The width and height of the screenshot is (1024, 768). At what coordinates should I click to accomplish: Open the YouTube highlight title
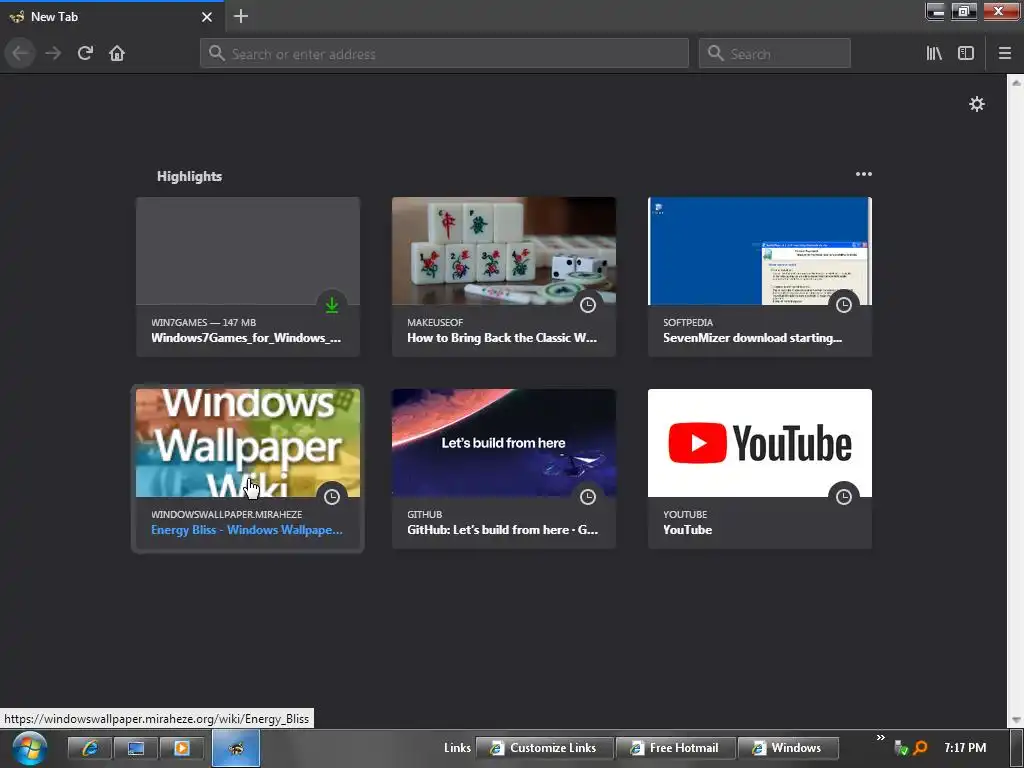pyautogui.click(x=688, y=530)
